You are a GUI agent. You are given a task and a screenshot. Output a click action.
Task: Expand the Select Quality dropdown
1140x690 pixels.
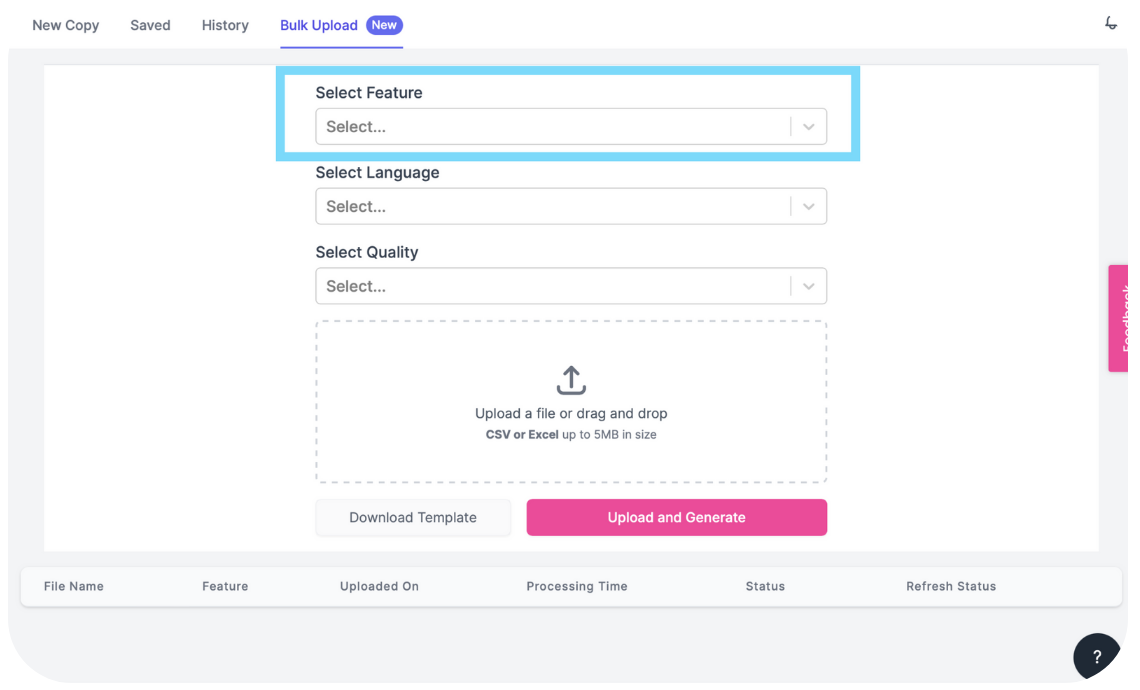click(571, 286)
